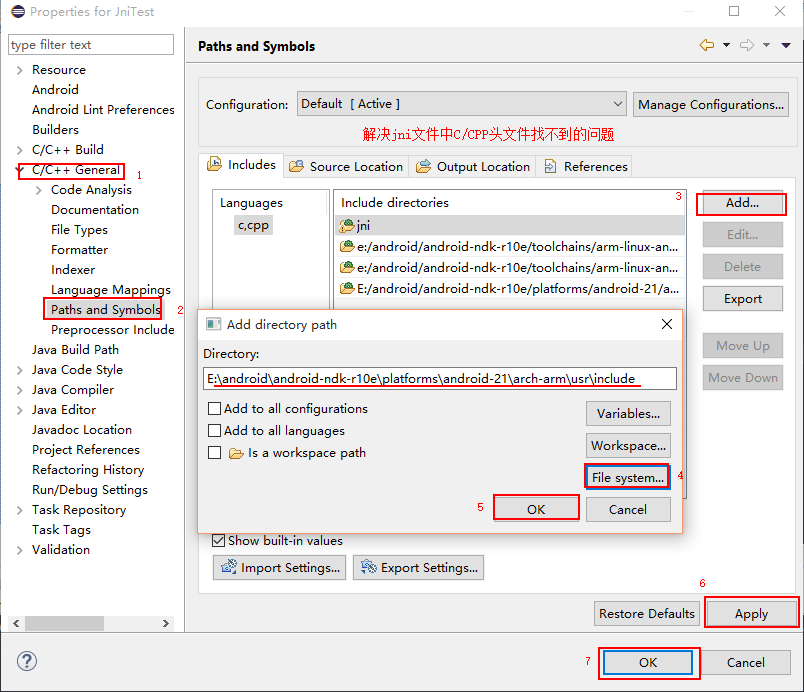
Task: Select the jni include directory icon
Action: click(347, 225)
